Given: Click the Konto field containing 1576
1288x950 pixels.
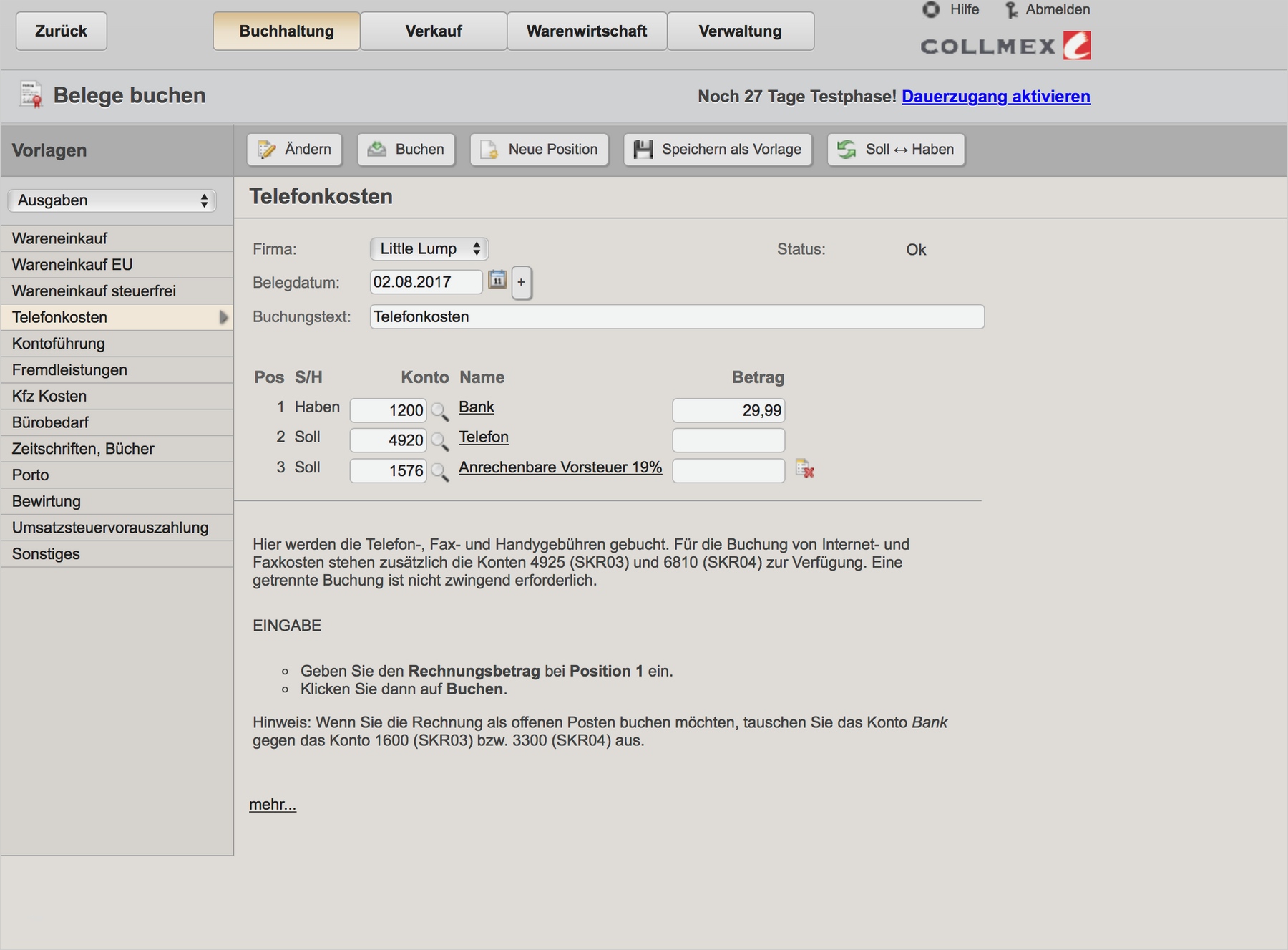Looking at the screenshot, I should pos(389,470).
